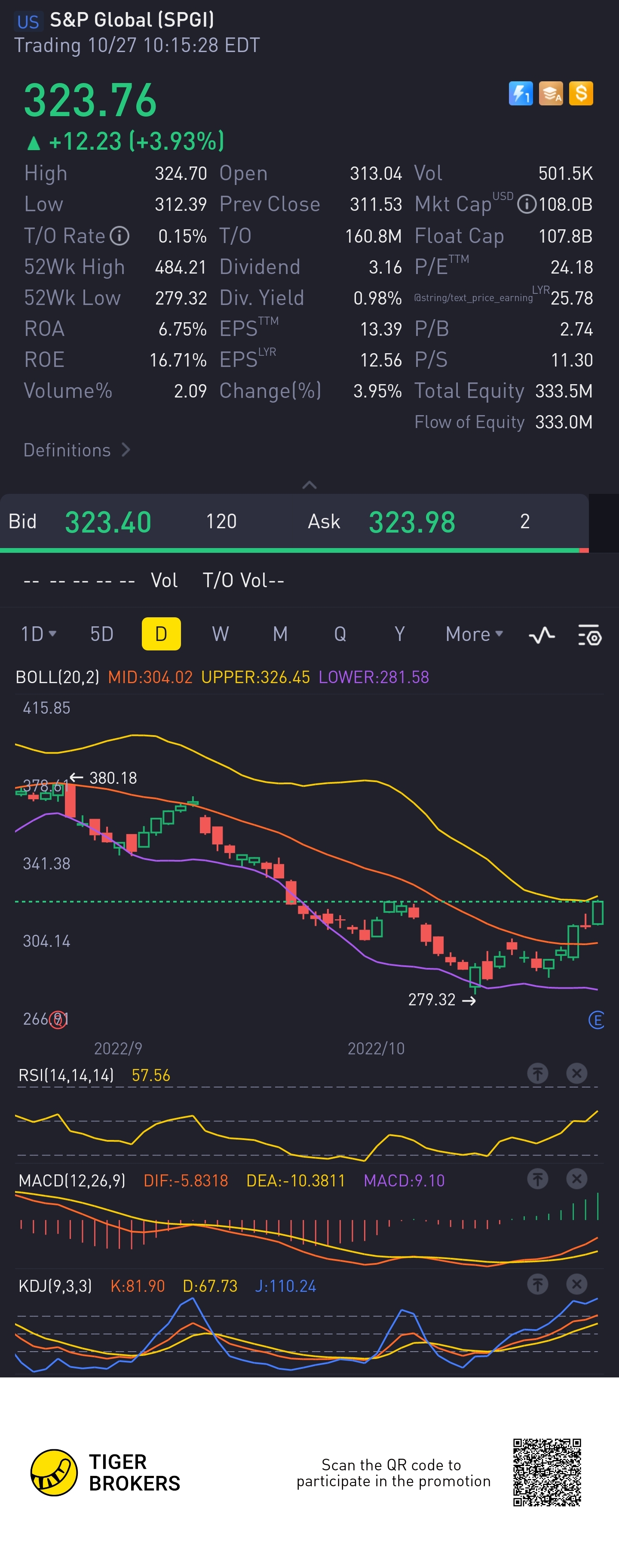Switch to the 5D chart tab
This screenshot has width=619, height=1568.
[101, 634]
